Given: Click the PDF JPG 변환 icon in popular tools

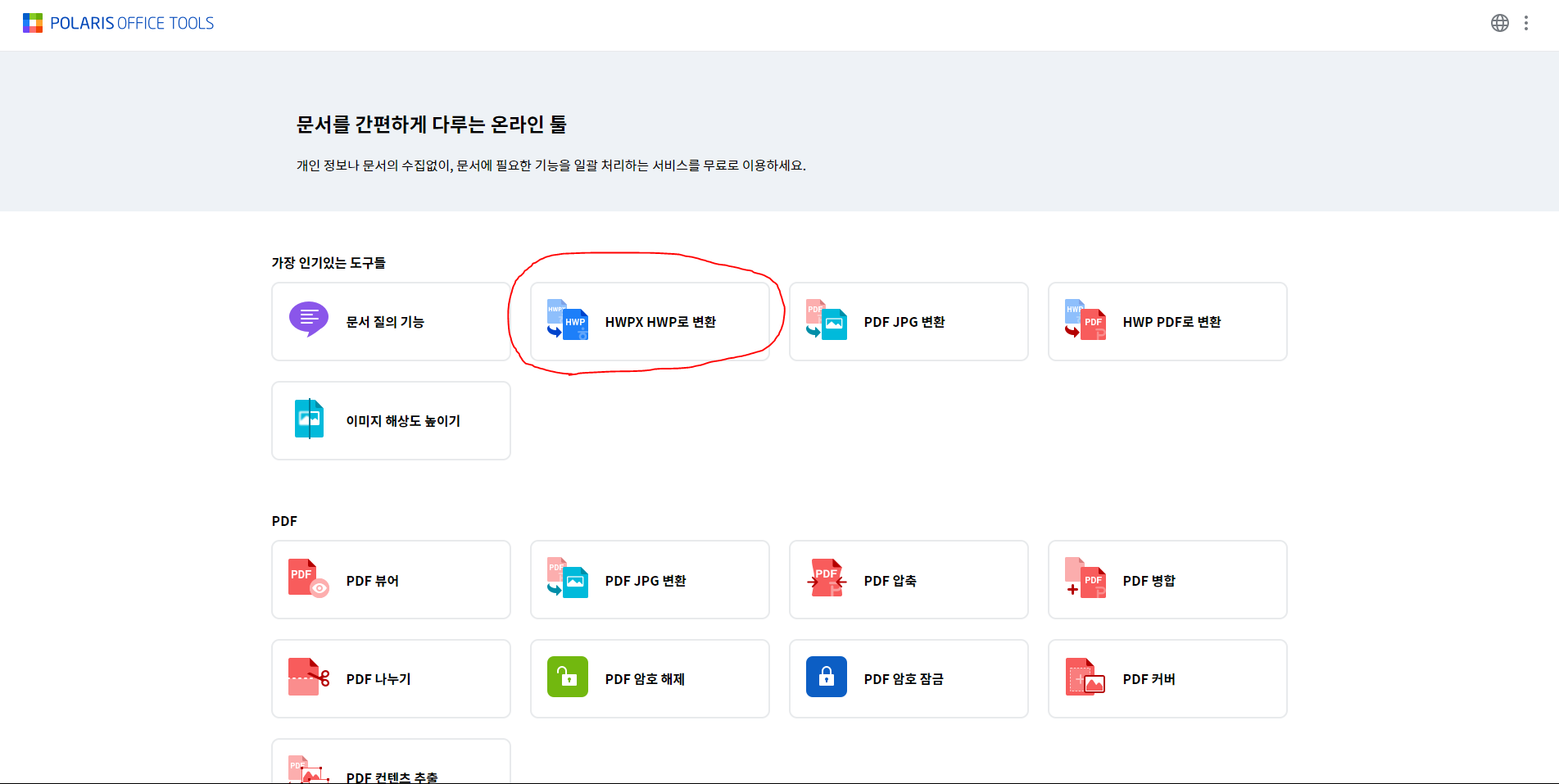Looking at the screenshot, I should point(826,320).
